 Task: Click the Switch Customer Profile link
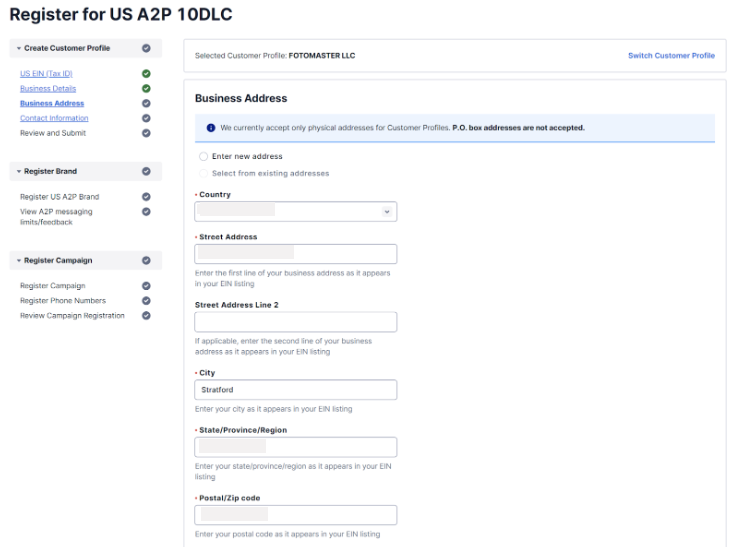point(671,55)
